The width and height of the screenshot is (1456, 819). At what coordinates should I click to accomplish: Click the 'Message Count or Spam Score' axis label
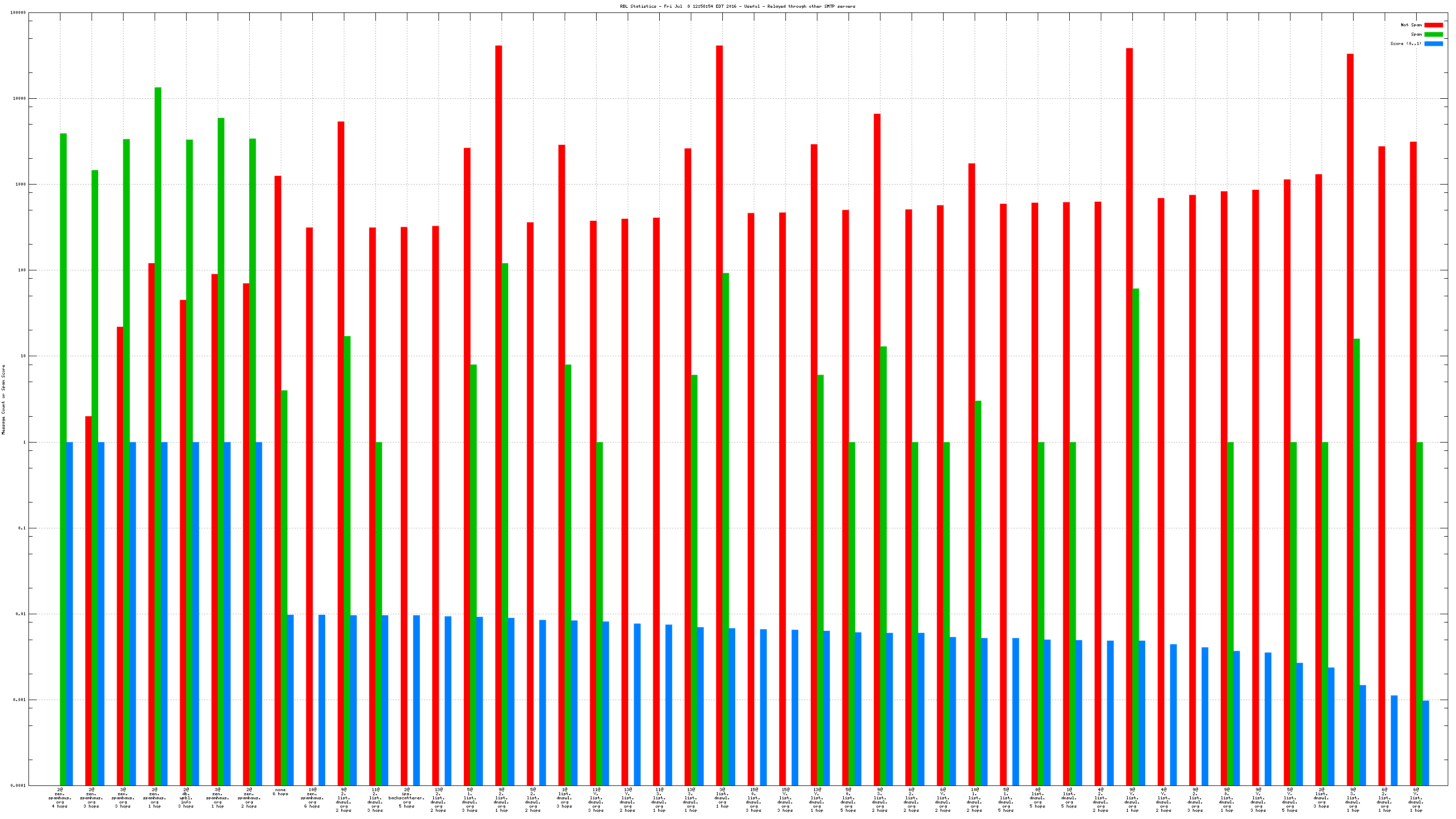click(x=4, y=399)
